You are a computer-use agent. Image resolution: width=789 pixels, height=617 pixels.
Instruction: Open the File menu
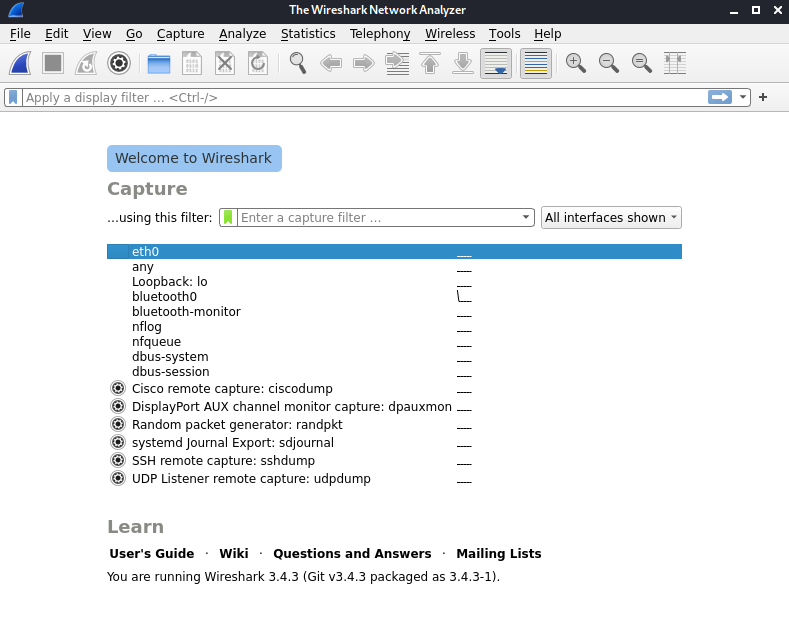coord(20,34)
